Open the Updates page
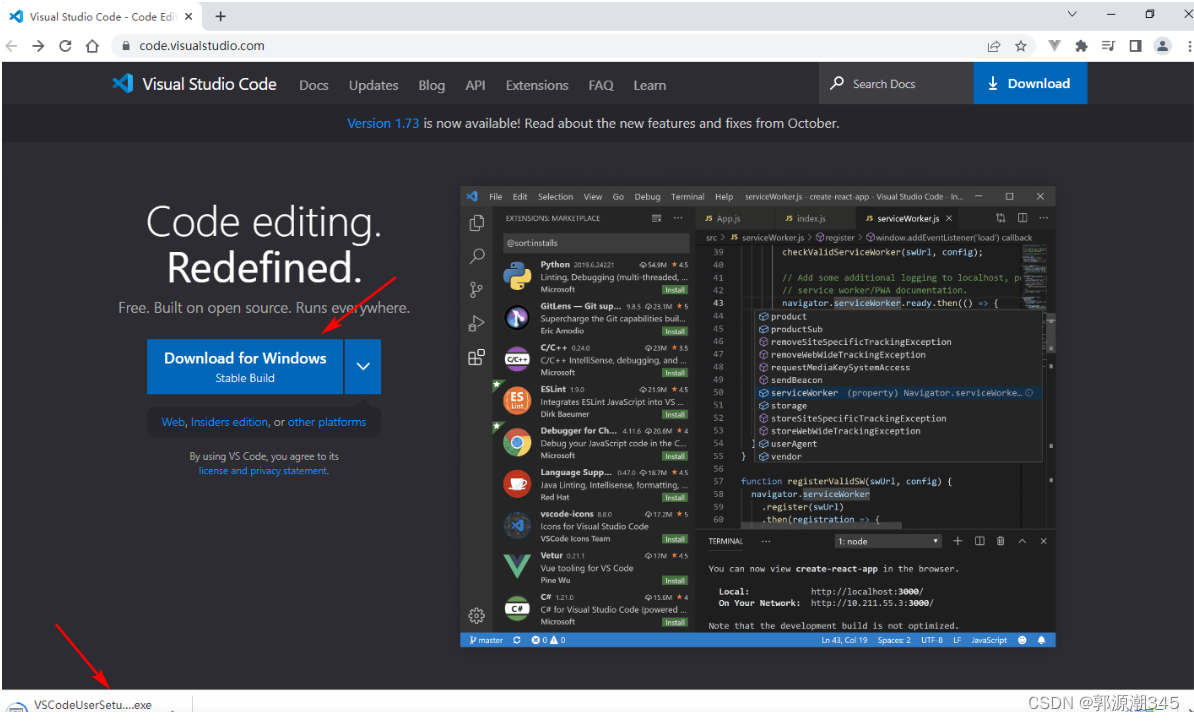 [x=373, y=85]
